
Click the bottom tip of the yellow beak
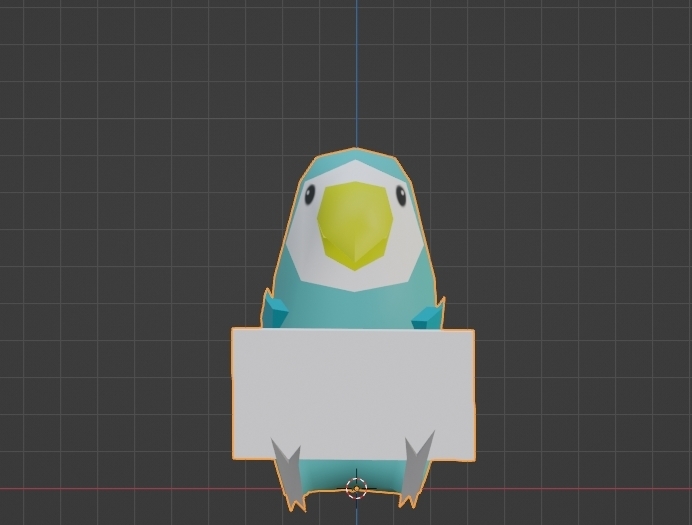(355, 268)
